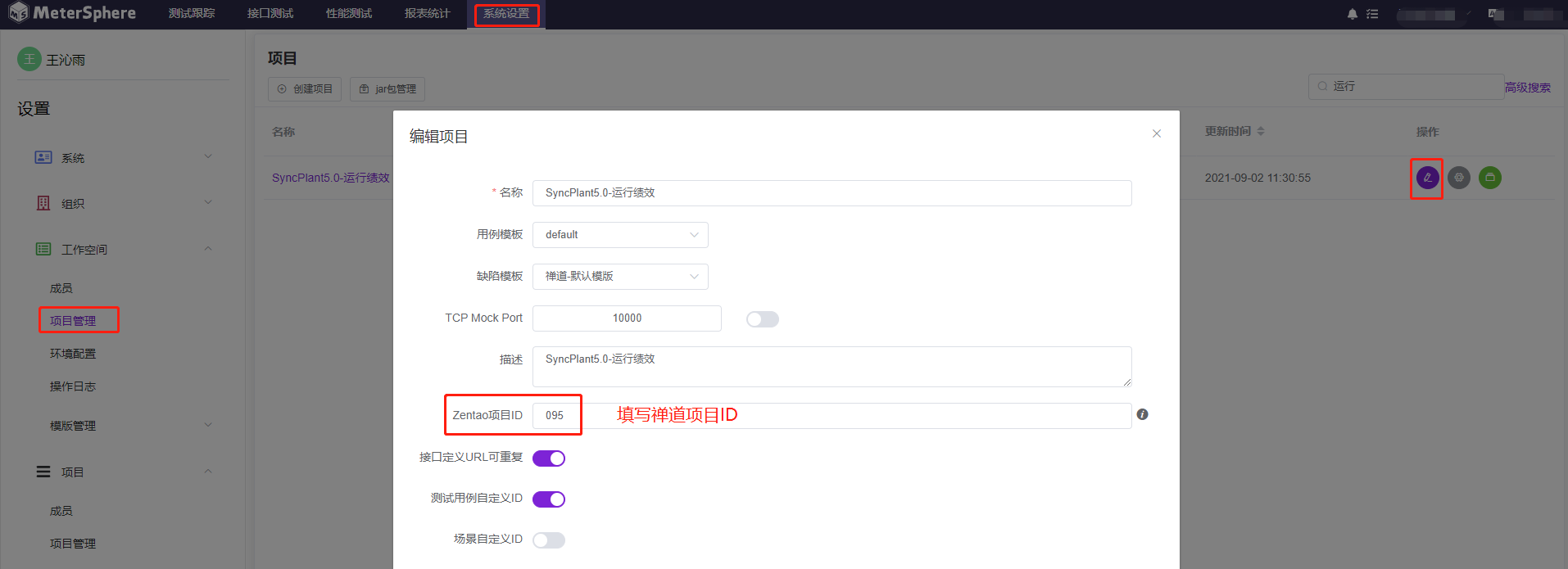Screen dimensions: 1568x569
Task: Expand the 模版管理 sidebar section
Action: (x=208, y=425)
